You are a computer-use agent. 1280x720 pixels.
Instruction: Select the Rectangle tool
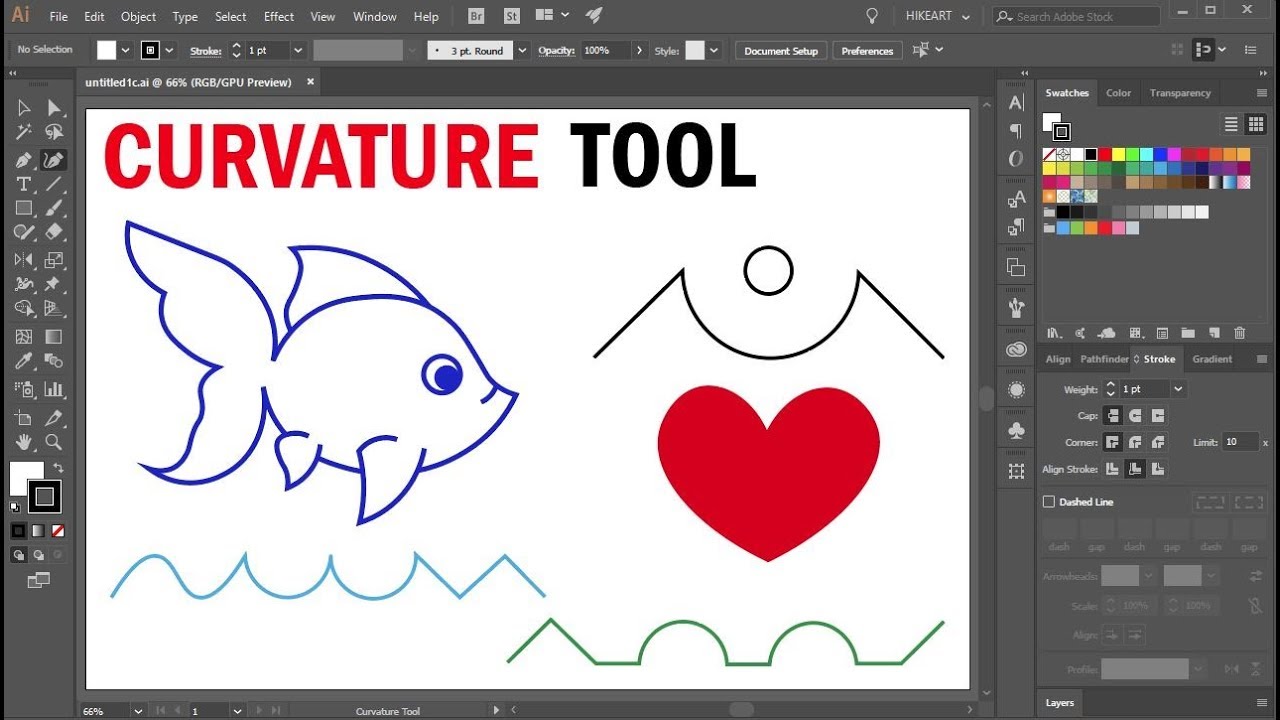tap(24, 209)
